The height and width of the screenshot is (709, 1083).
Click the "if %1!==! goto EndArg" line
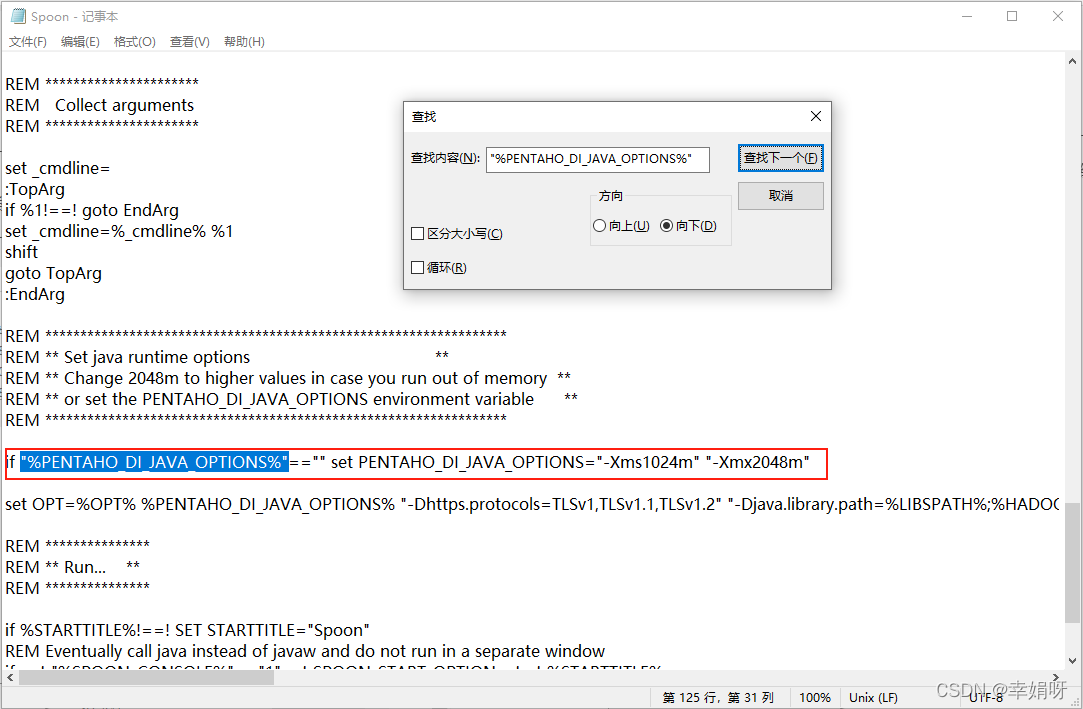[x=92, y=210]
